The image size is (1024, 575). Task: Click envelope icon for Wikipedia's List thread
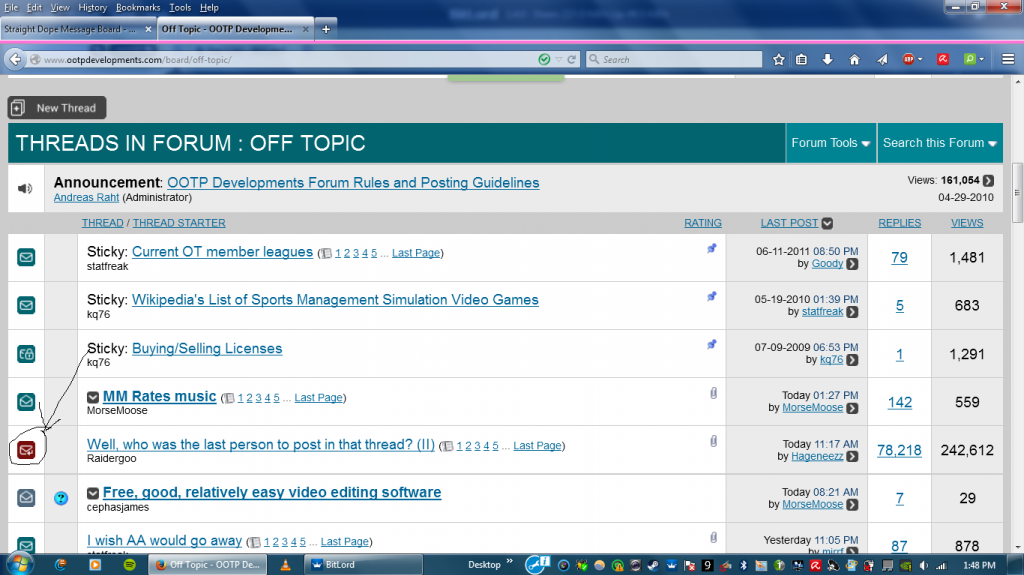(26, 305)
